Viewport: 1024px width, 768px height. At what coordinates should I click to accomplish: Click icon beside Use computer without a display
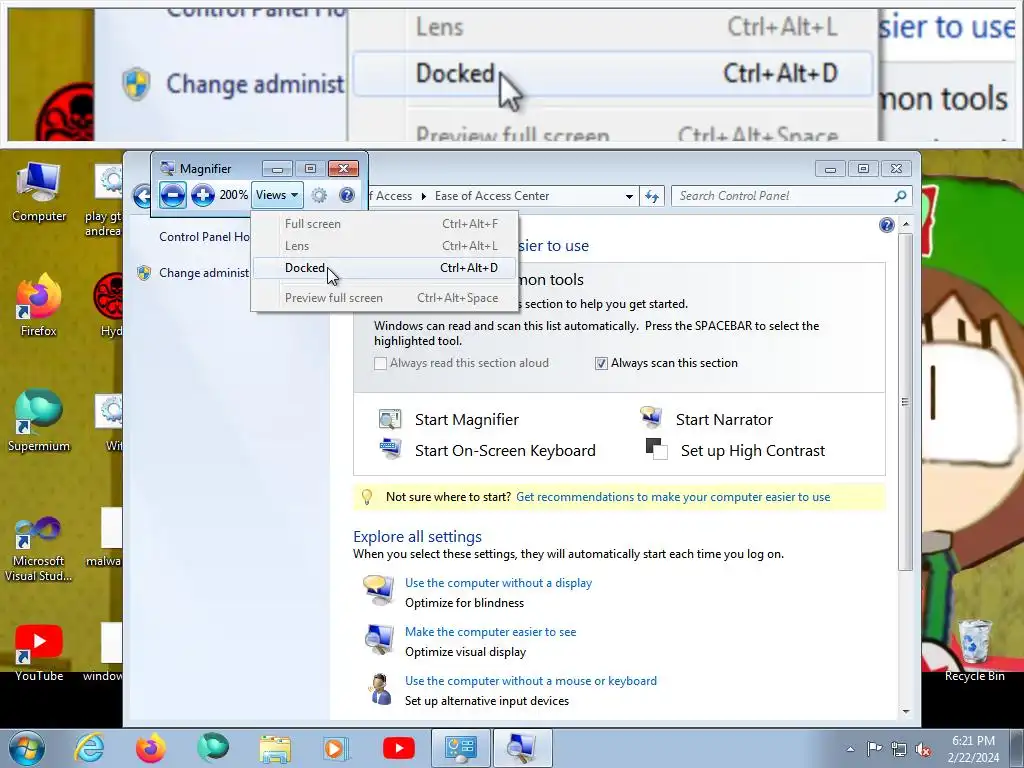(x=379, y=590)
